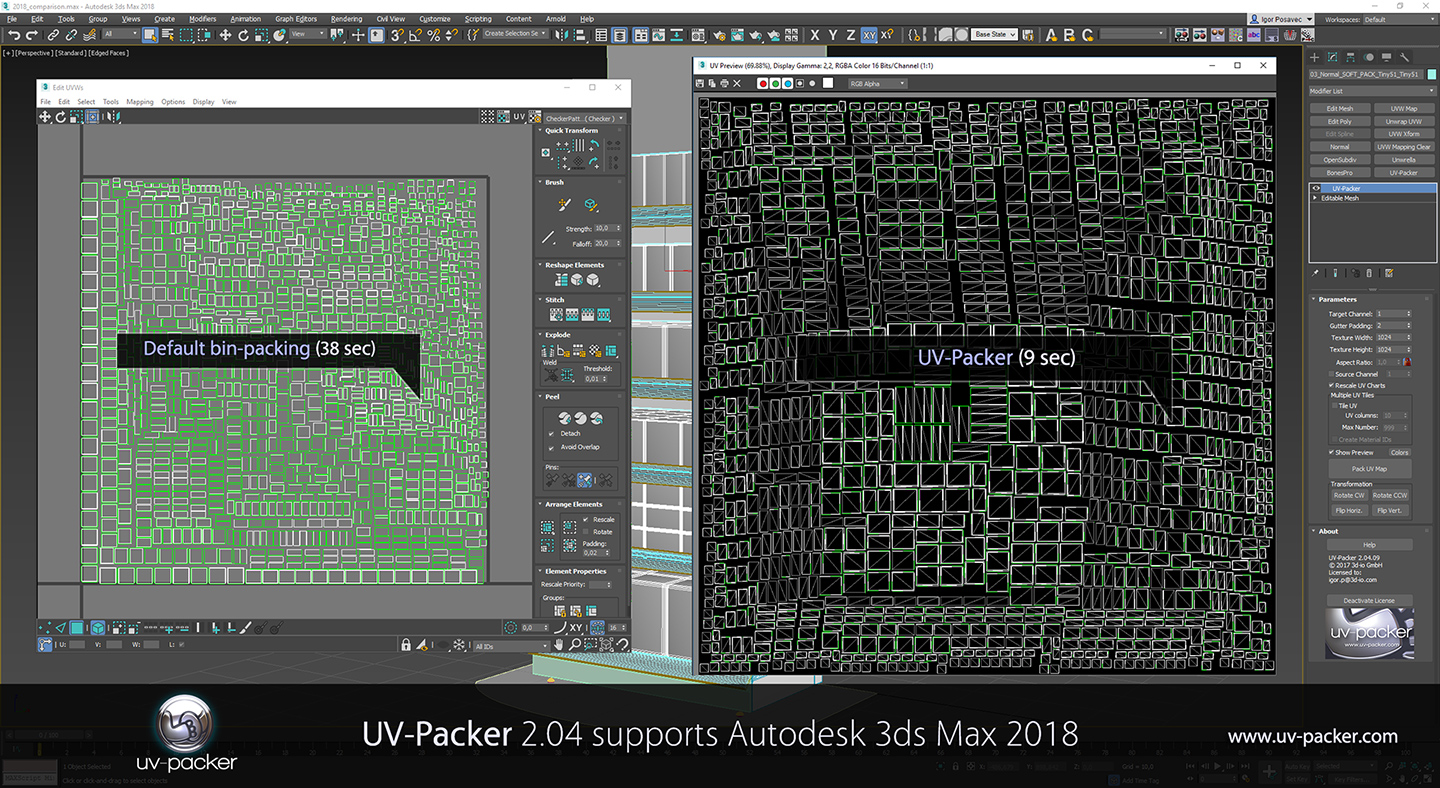This screenshot has height=788, width=1440.
Task: Click the Weld icon in Explode rollout
Action: (549, 374)
